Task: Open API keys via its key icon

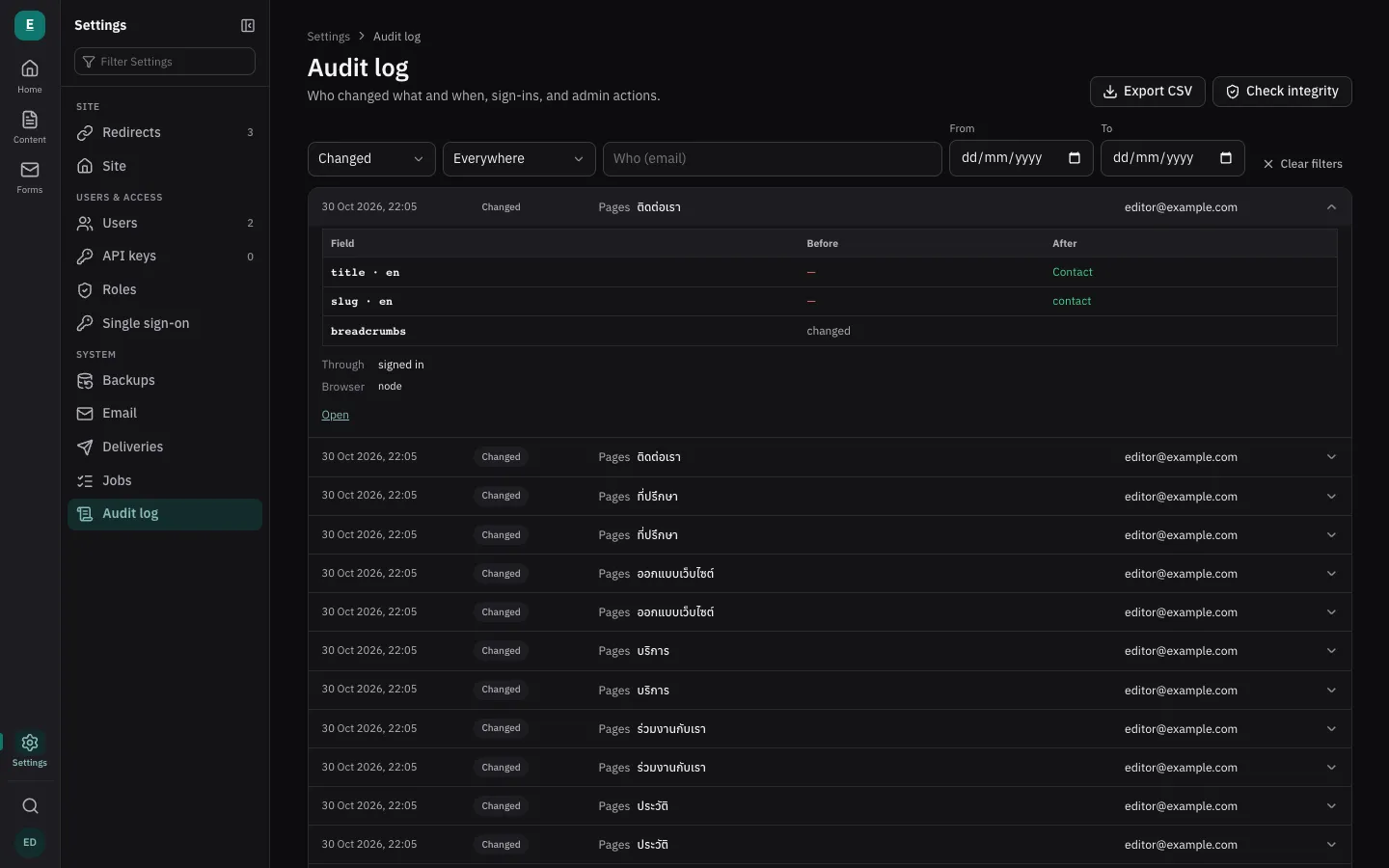Action: (x=85, y=257)
